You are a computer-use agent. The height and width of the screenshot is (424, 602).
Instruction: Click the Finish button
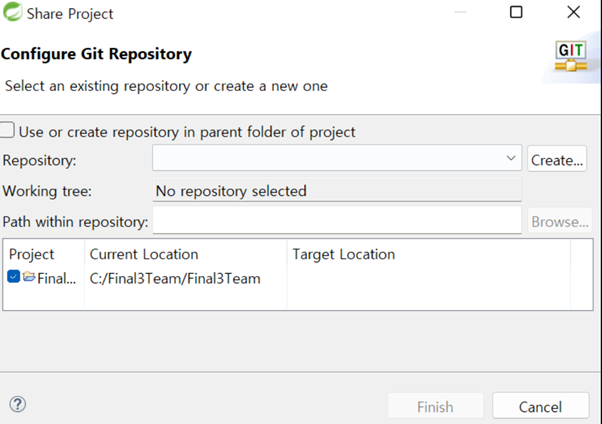pos(435,406)
